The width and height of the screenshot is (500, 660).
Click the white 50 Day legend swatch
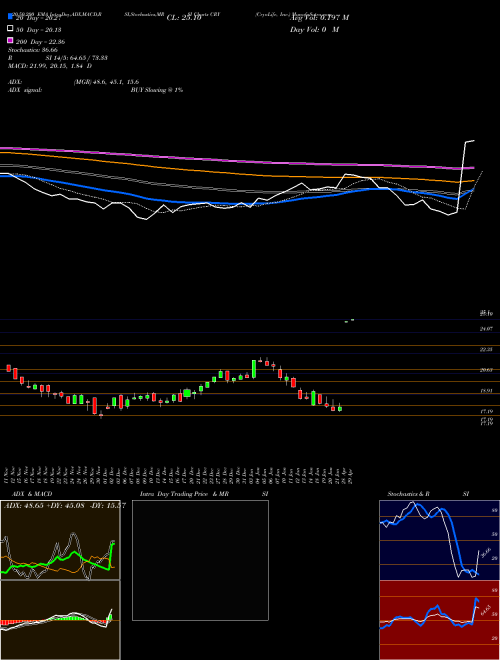tap(10, 29)
